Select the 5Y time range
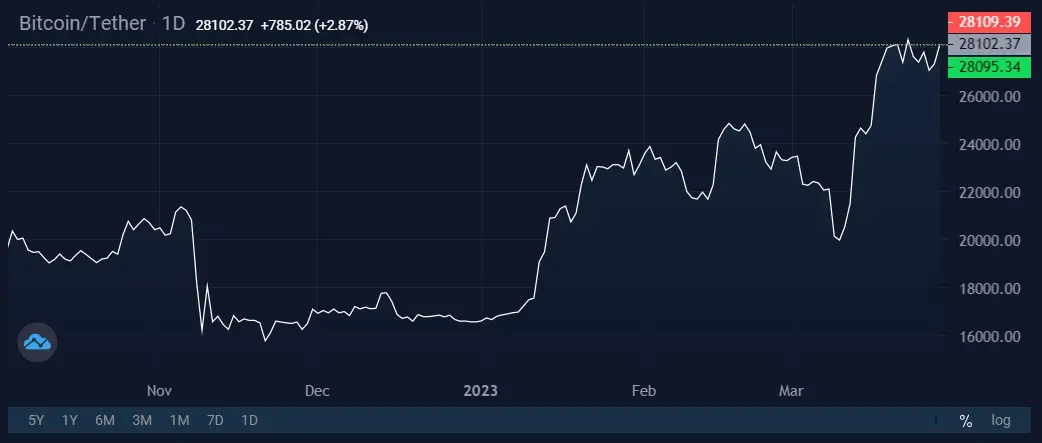The width and height of the screenshot is (1042, 443). click(36, 420)
